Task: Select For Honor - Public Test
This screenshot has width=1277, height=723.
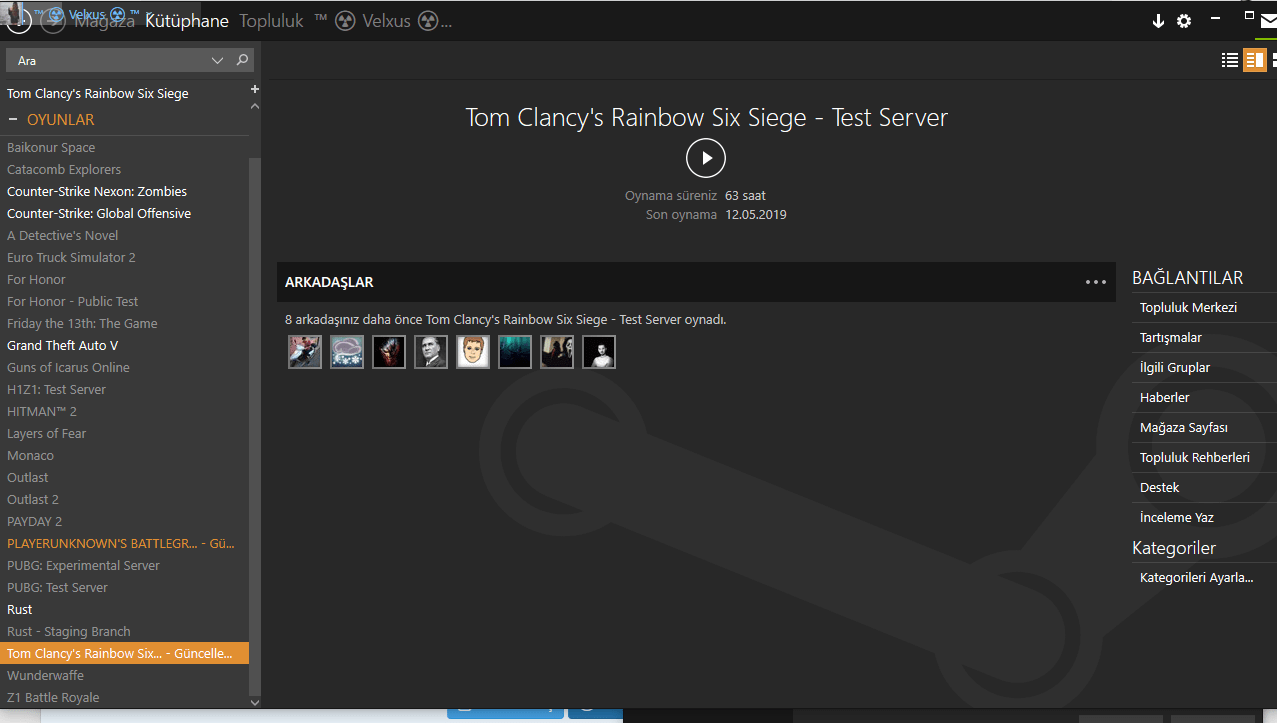Action: click(x=124, y=301)
